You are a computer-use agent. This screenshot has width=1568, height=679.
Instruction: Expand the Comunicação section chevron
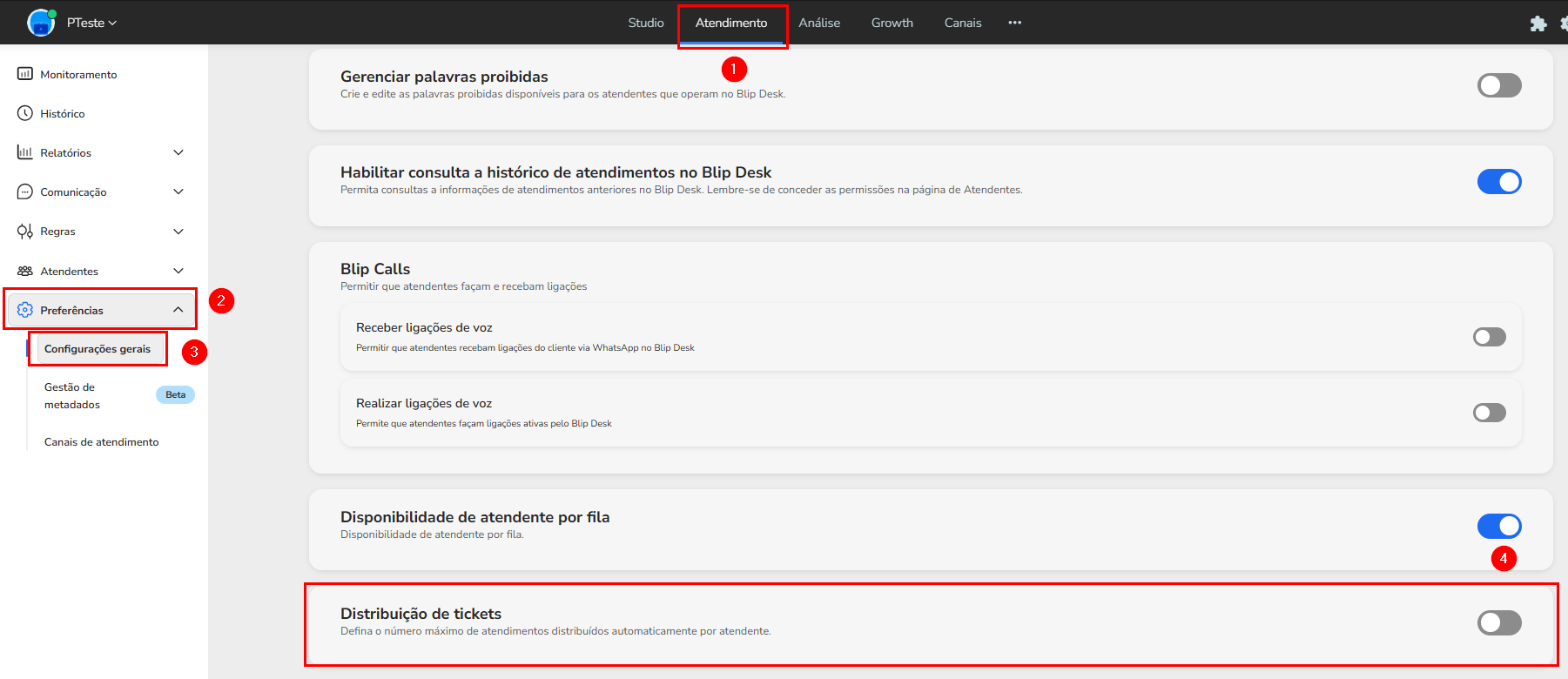(x=178, y=192)
